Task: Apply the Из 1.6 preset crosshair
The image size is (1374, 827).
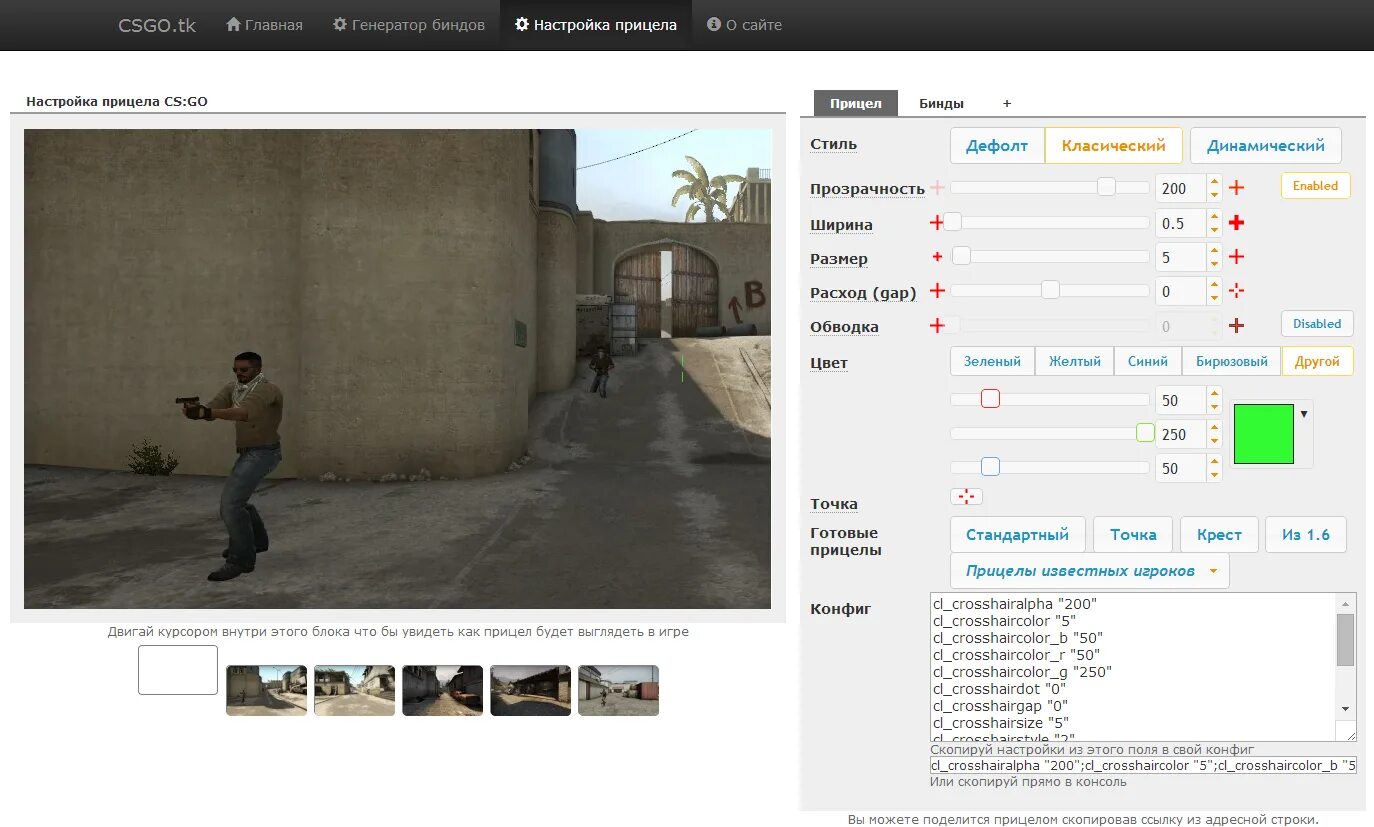Action: (1305, 535)
